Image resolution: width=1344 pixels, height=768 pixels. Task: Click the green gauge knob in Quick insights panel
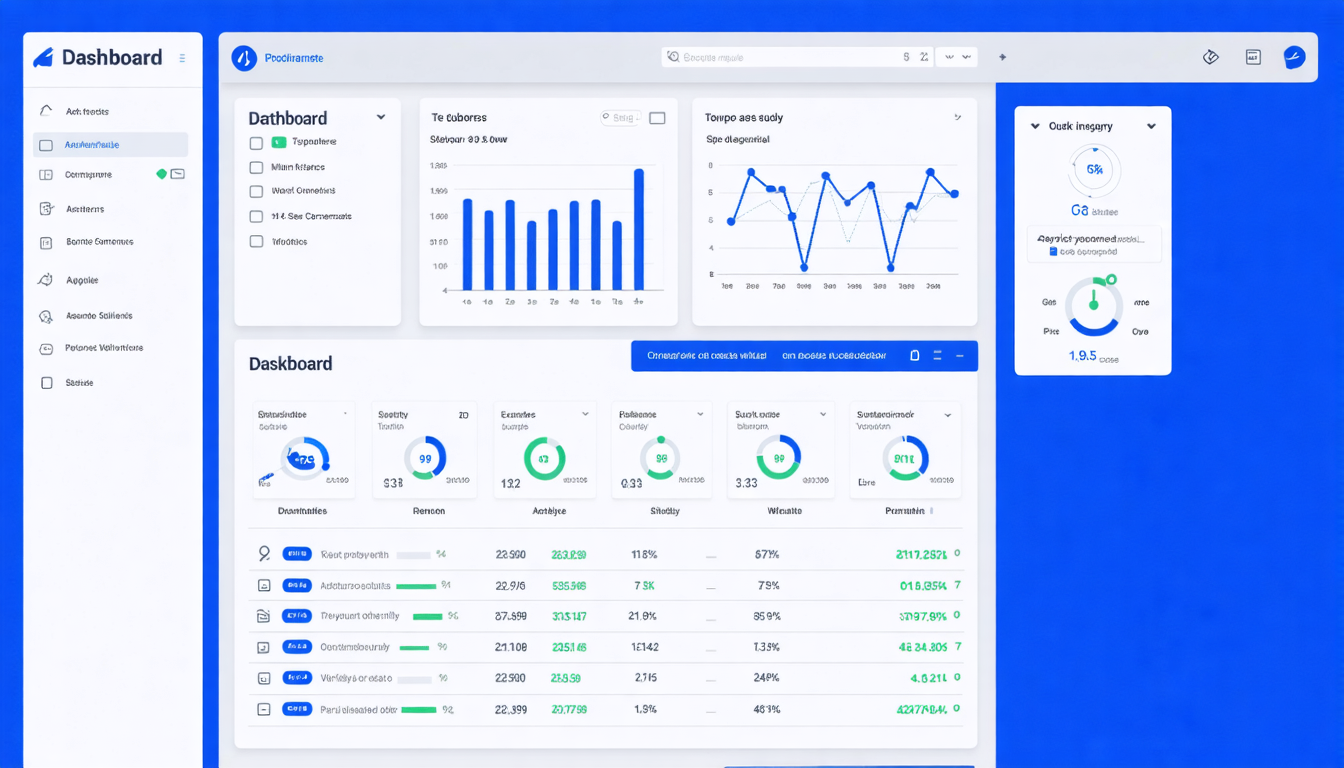click(x=1111, y=280)
